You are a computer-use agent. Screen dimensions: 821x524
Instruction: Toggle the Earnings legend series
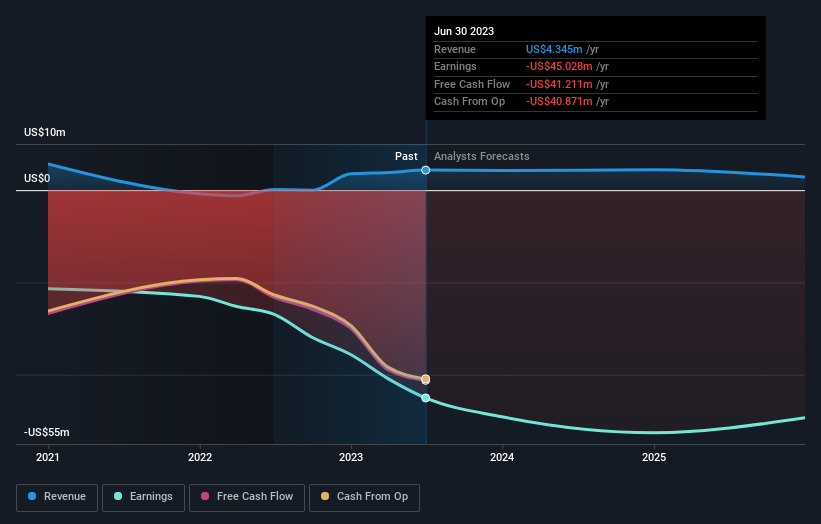click(x=143, y=497)
